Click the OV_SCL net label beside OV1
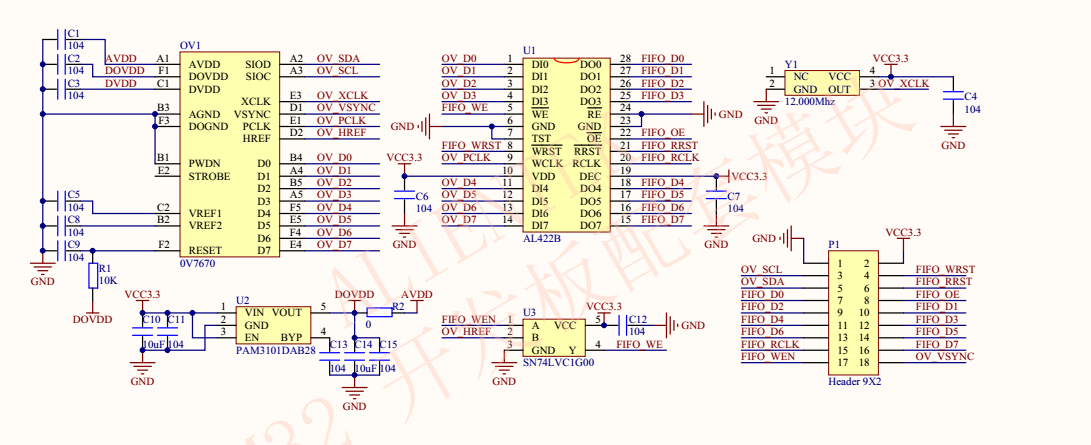 [x=337, y=70]
